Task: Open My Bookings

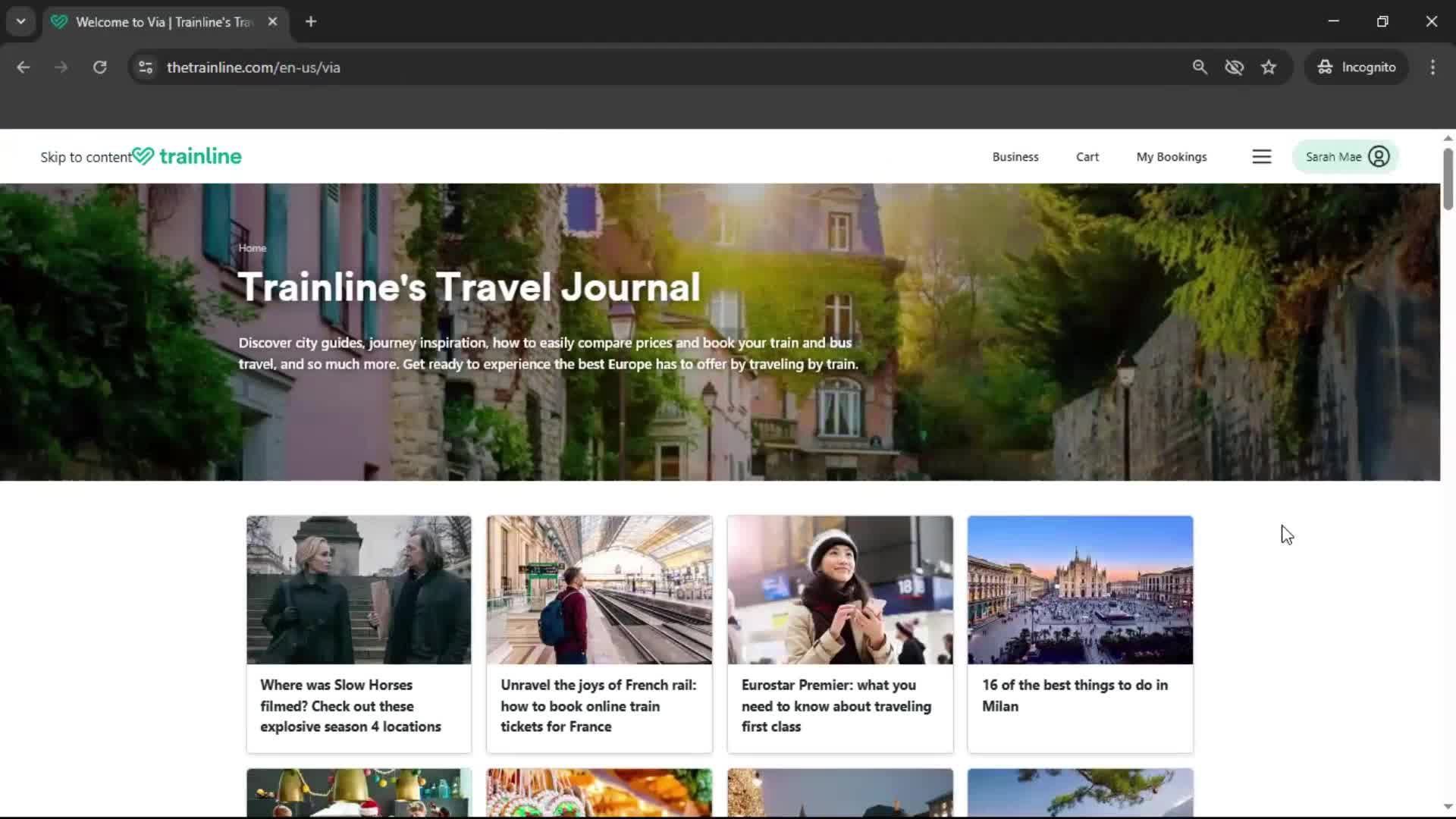Action: coord(1172,156)
